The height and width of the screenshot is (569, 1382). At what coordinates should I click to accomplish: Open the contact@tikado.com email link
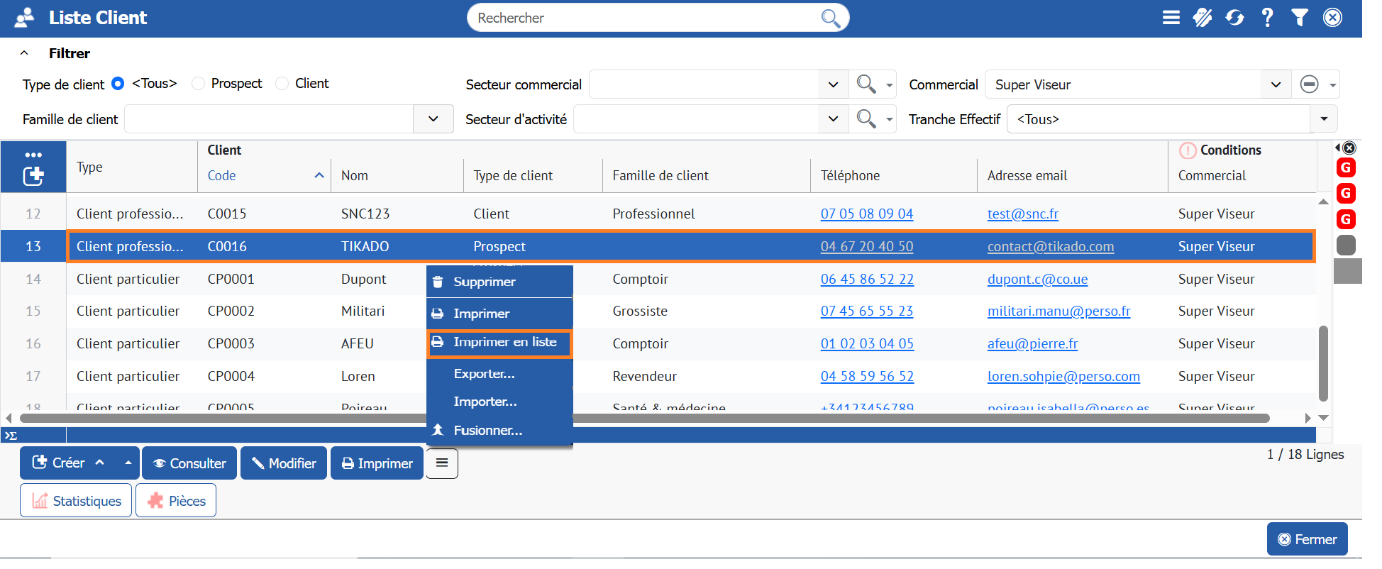pos(1050,247)
